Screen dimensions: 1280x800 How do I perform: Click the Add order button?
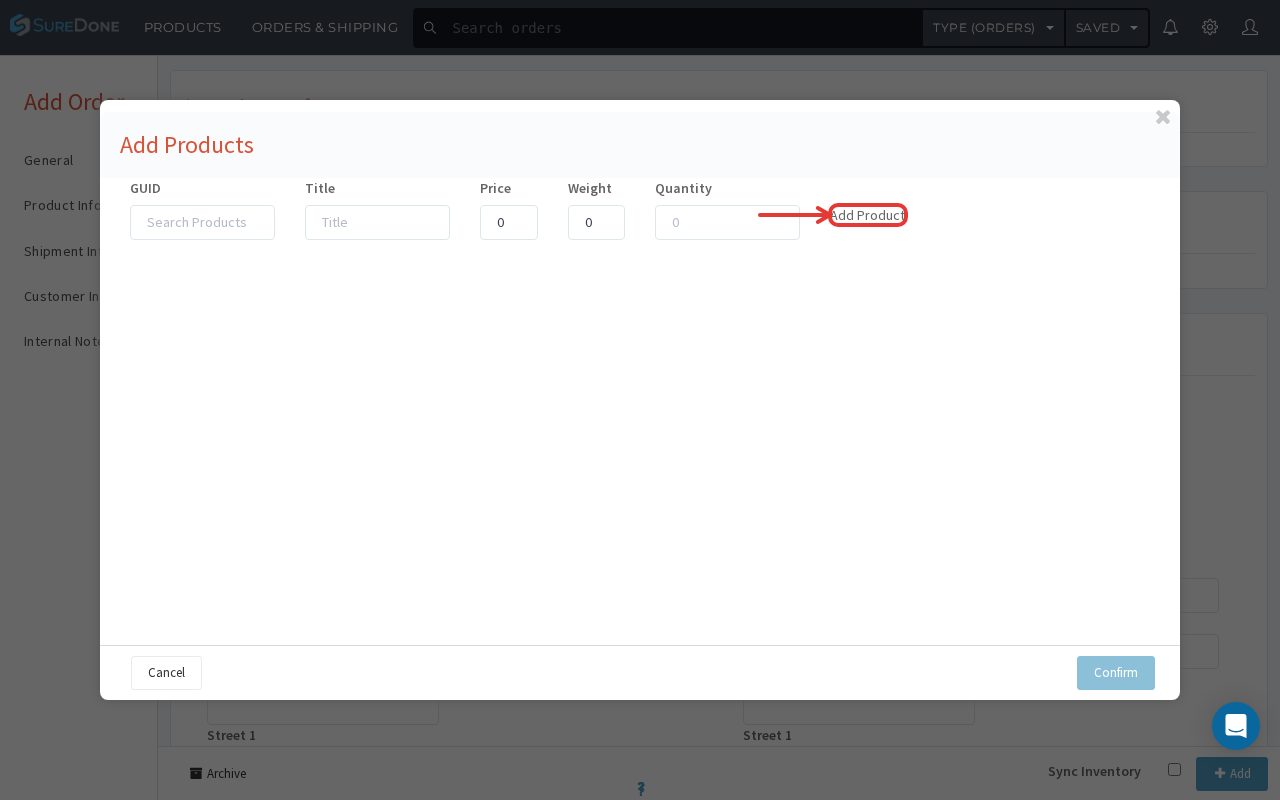(x=1232, y=774)
